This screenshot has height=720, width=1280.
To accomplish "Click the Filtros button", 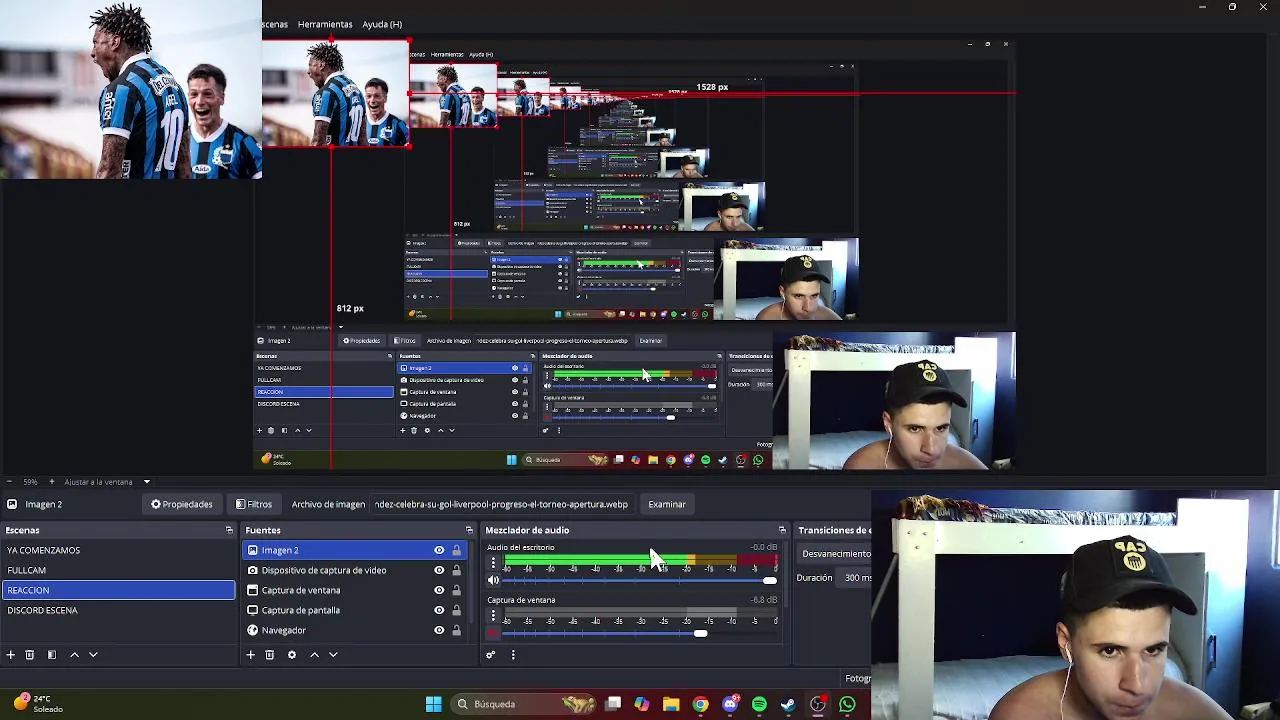I will tap(254, 505).
